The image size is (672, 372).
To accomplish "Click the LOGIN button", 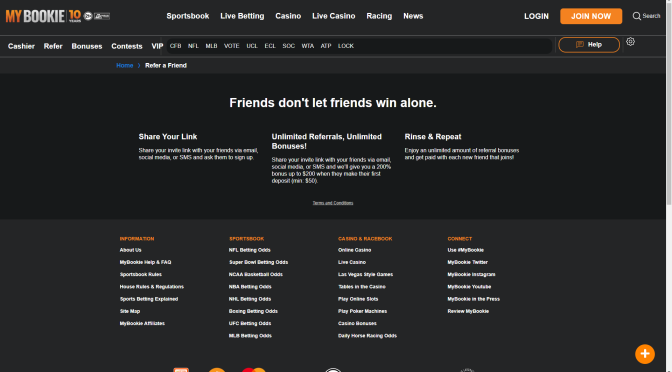I will pyautogui.click(x=536, y=16).
